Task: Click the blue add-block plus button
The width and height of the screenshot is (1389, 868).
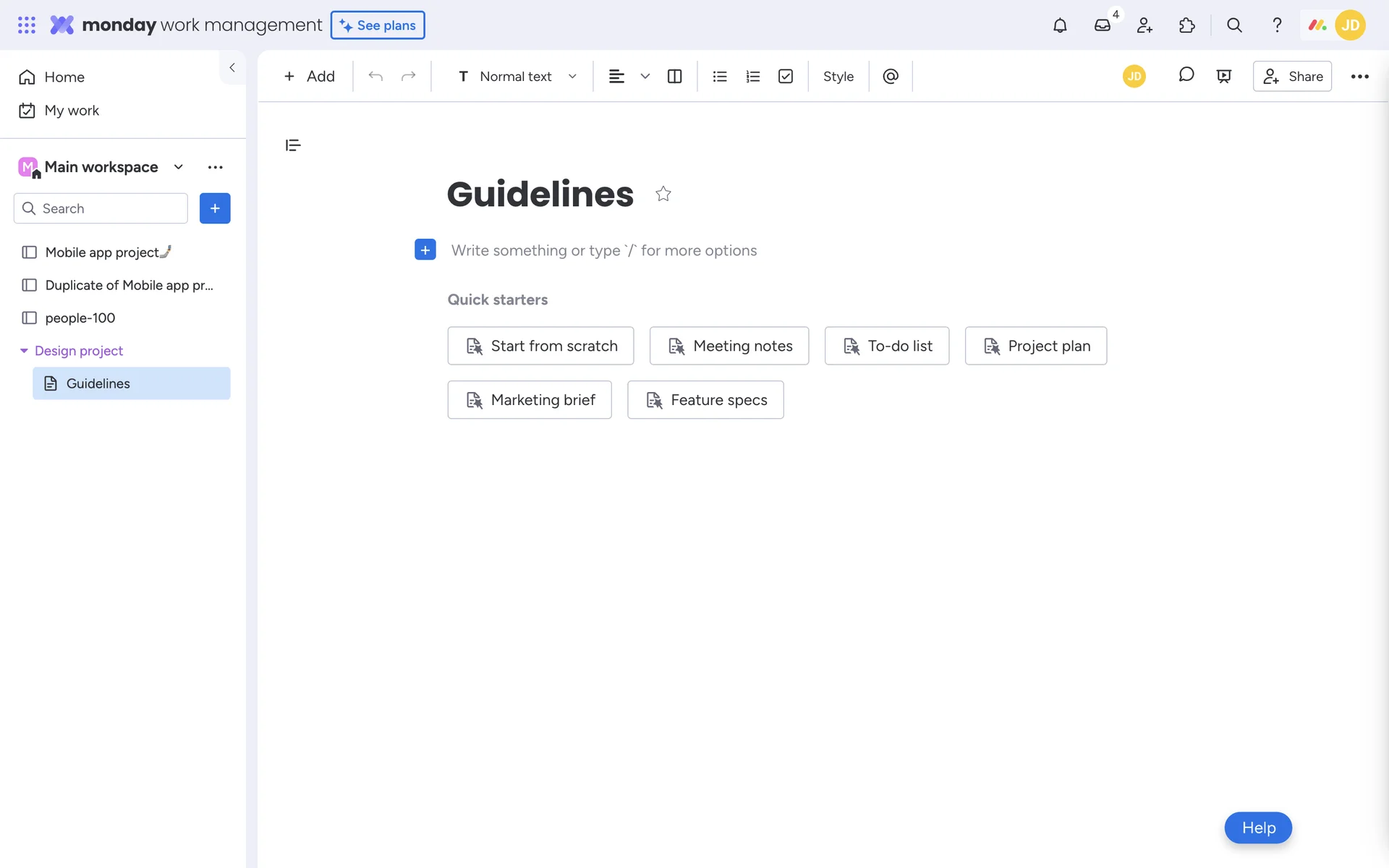Action: (425, 250)
